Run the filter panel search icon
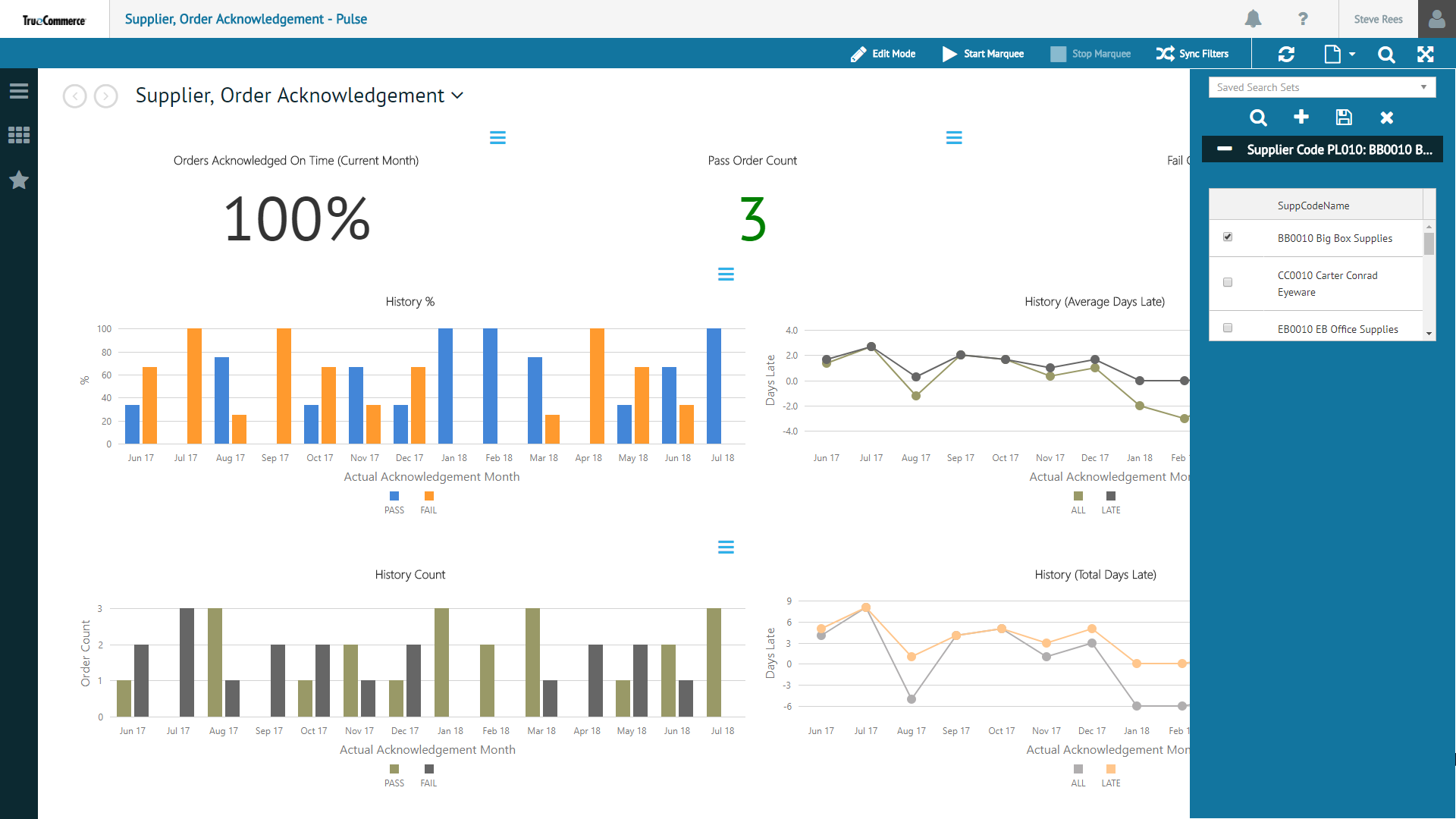 tap(1258, 118)
